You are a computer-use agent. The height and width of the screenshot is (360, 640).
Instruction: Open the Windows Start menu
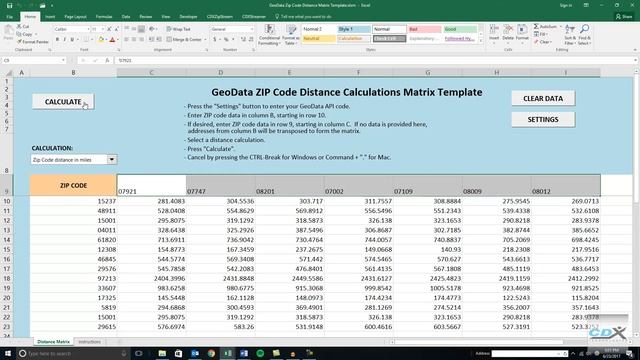[8, 353]
